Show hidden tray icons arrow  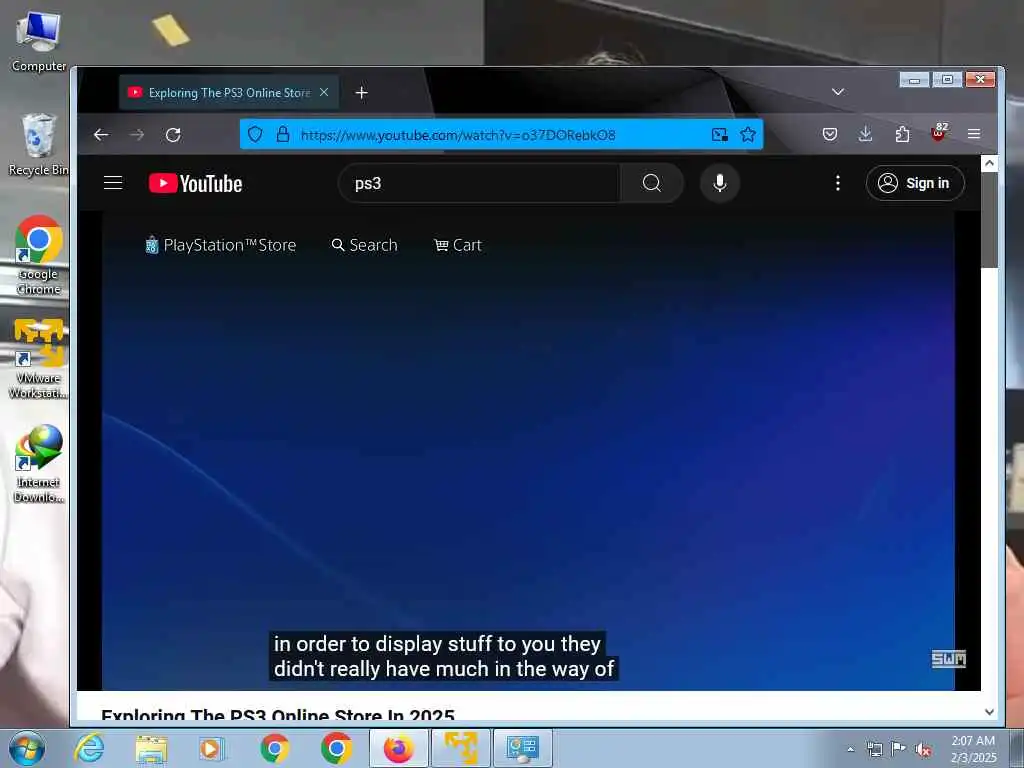click(x=850, y=749)
